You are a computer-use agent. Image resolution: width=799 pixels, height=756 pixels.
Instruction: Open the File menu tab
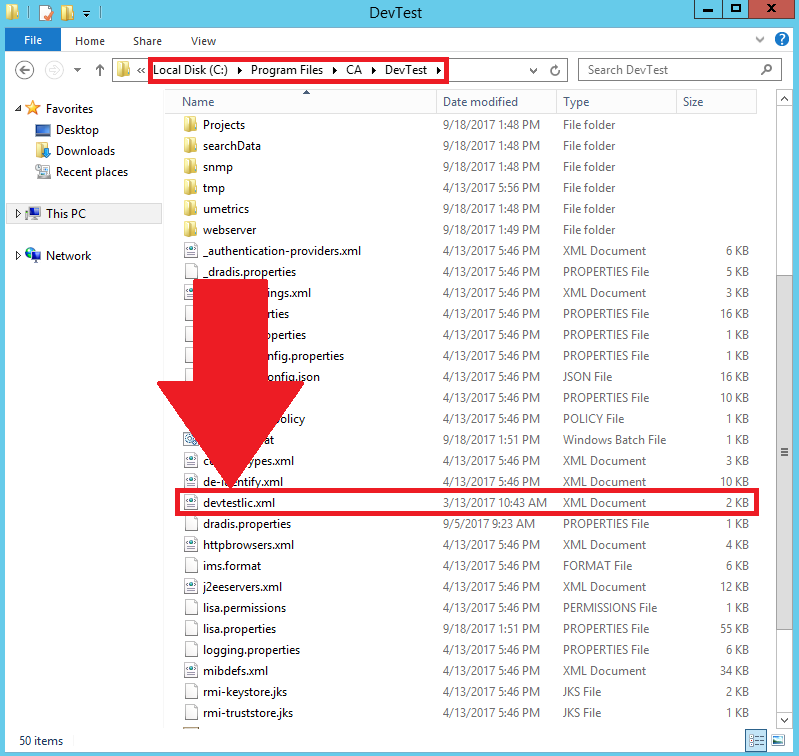[33, 40]
